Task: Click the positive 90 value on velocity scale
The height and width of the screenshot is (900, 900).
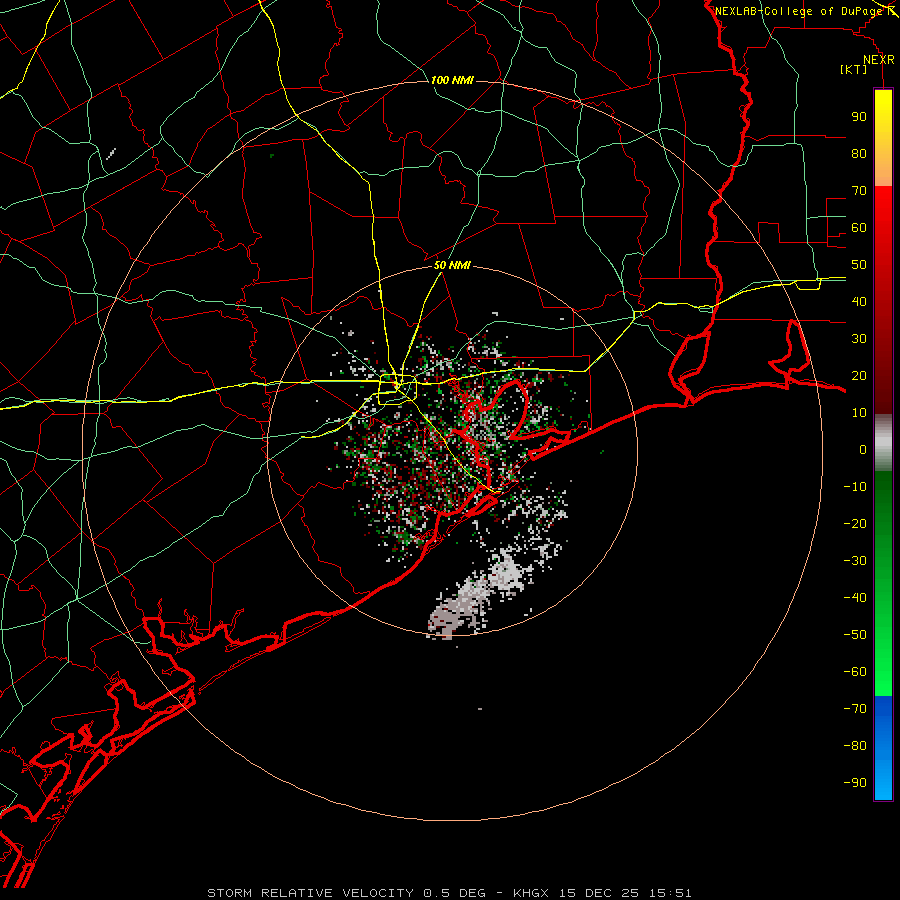Action: coord(859,117)
